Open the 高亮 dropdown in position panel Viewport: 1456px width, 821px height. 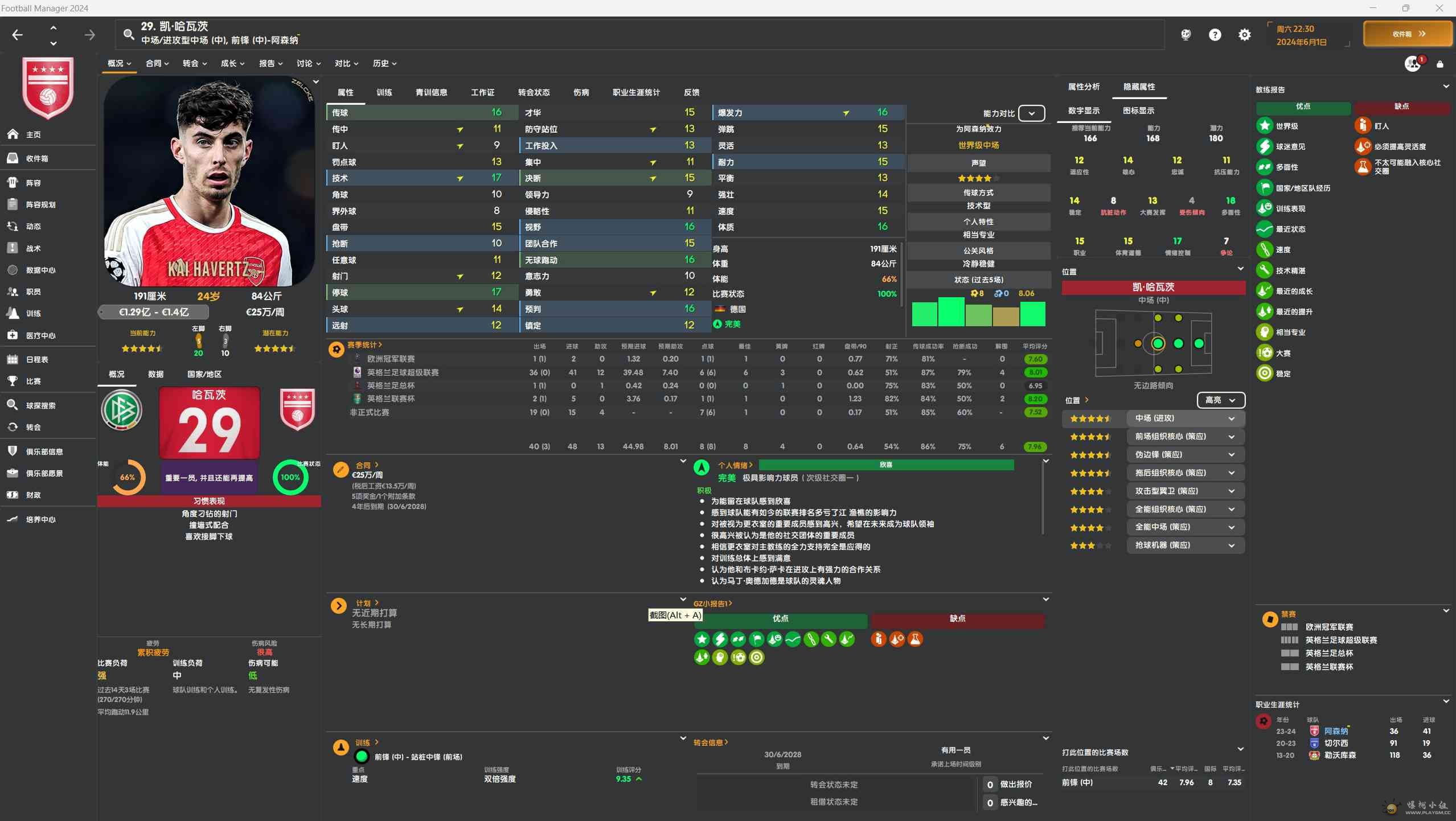pyautogui.click(x=1220, y=400)
